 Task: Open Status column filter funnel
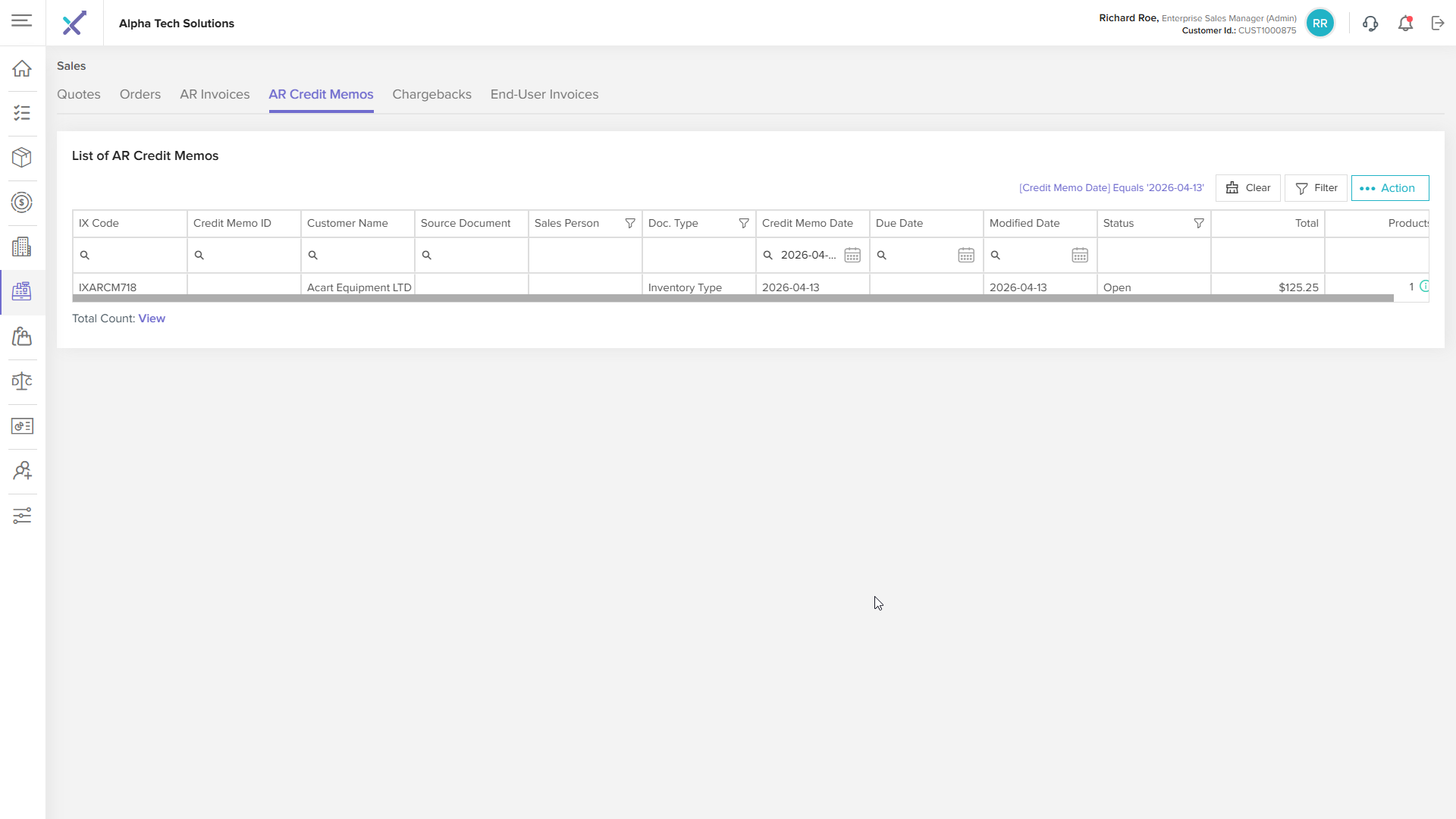1199,224
